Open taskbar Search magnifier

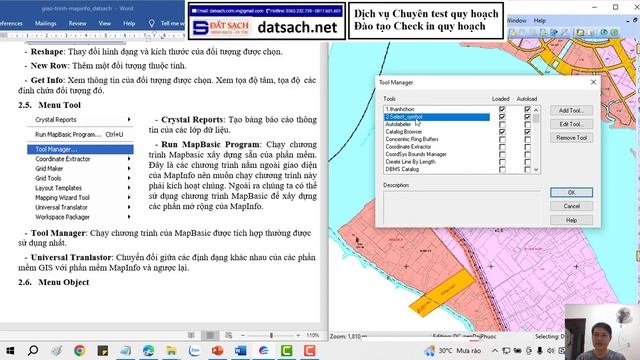coord(33,350)
